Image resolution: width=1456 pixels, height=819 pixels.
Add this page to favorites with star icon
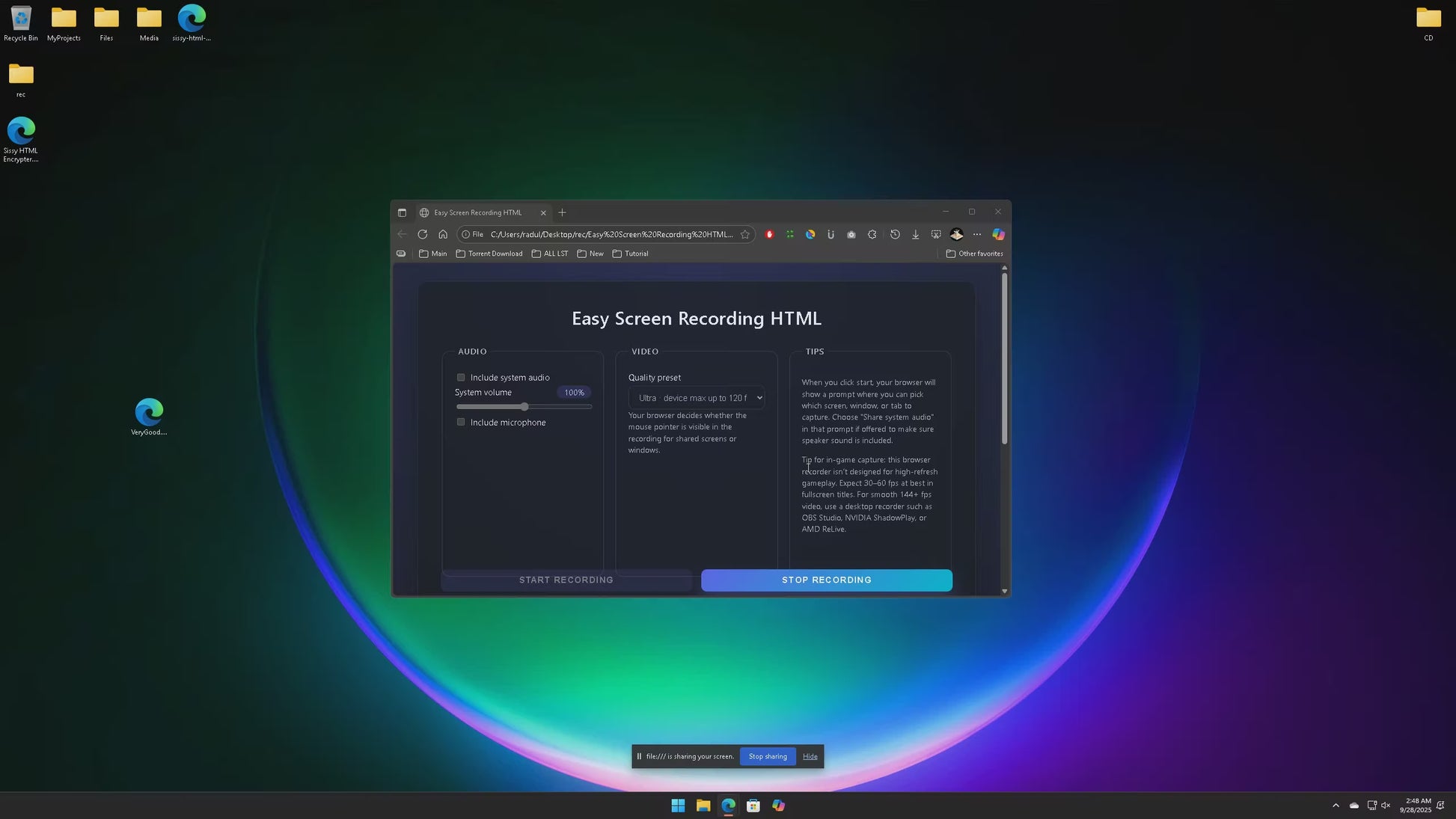745,234
